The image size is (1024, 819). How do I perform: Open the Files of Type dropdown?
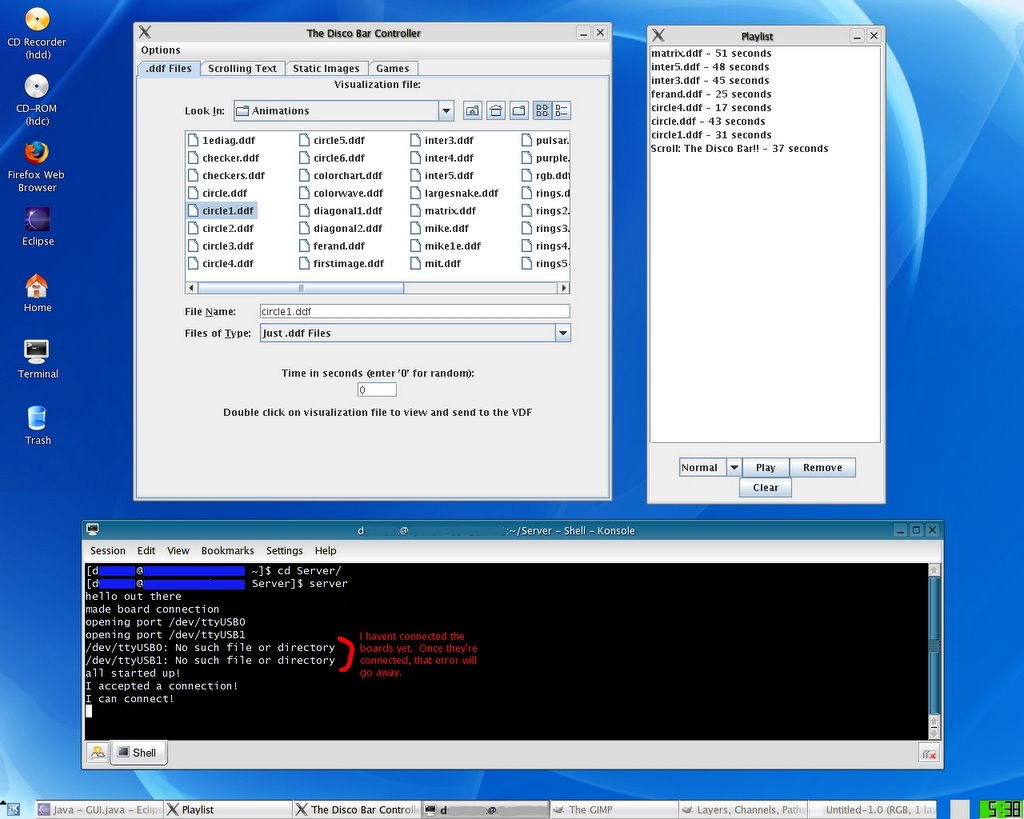click(x=562, y=333)
